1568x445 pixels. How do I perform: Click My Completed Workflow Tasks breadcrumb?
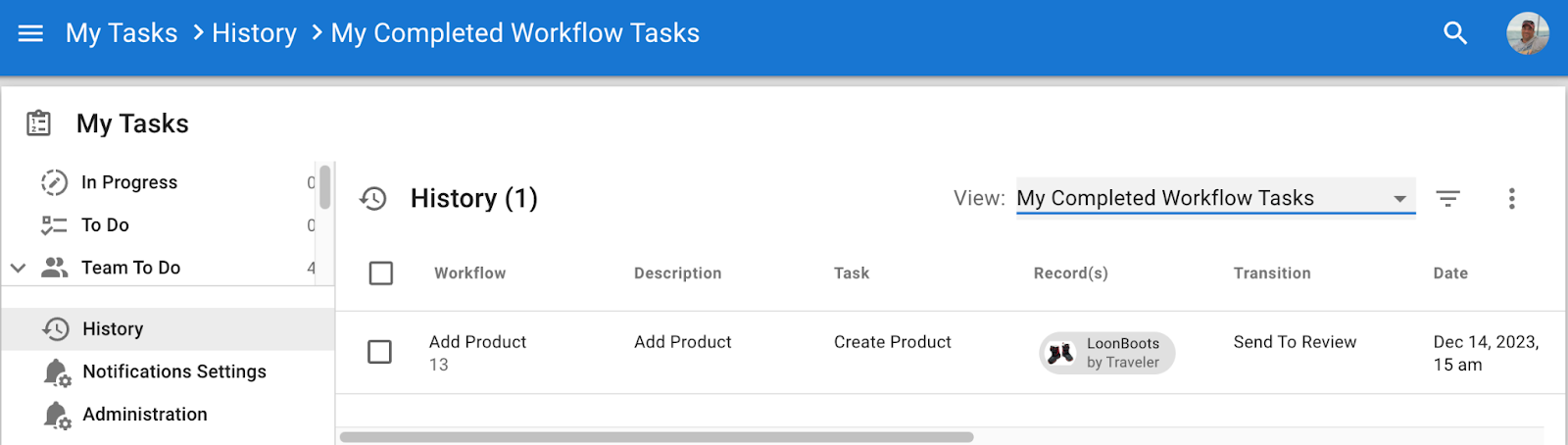coord(515,33)
